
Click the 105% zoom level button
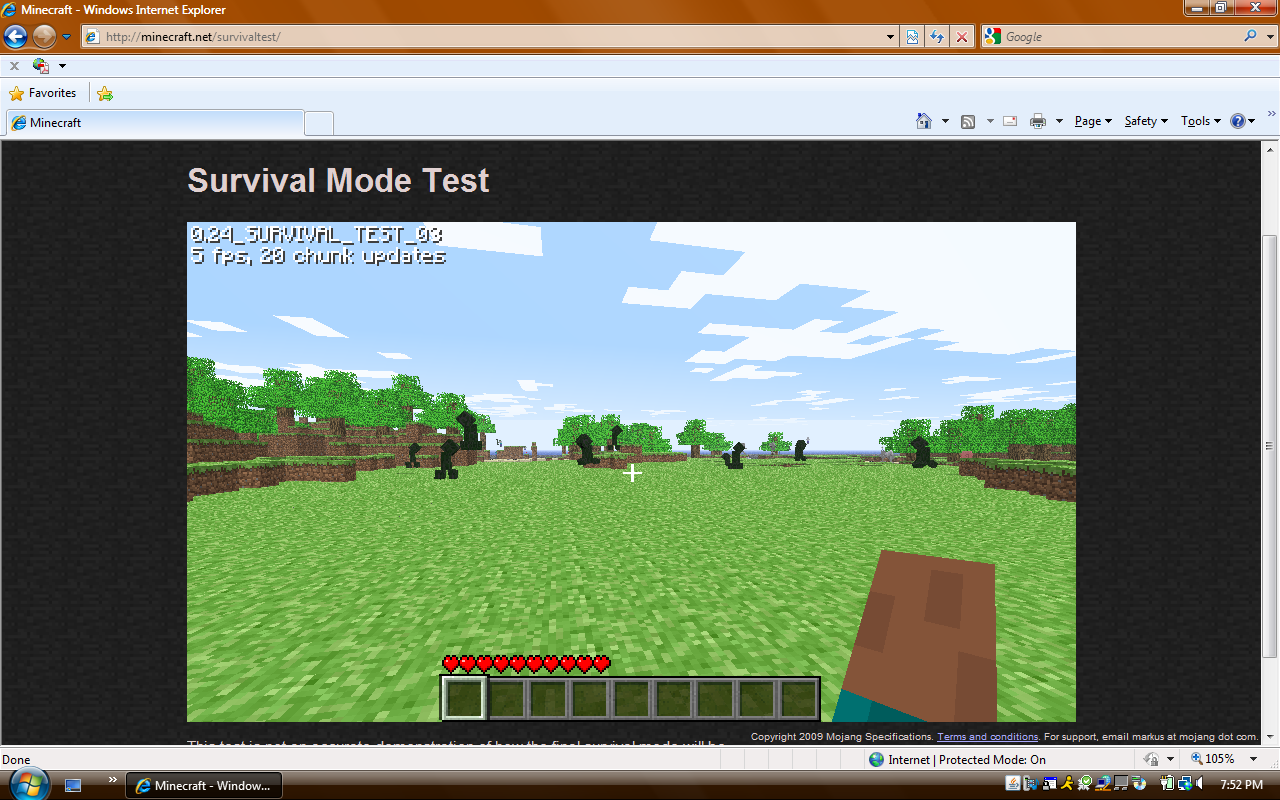[x=1212, y=760]
